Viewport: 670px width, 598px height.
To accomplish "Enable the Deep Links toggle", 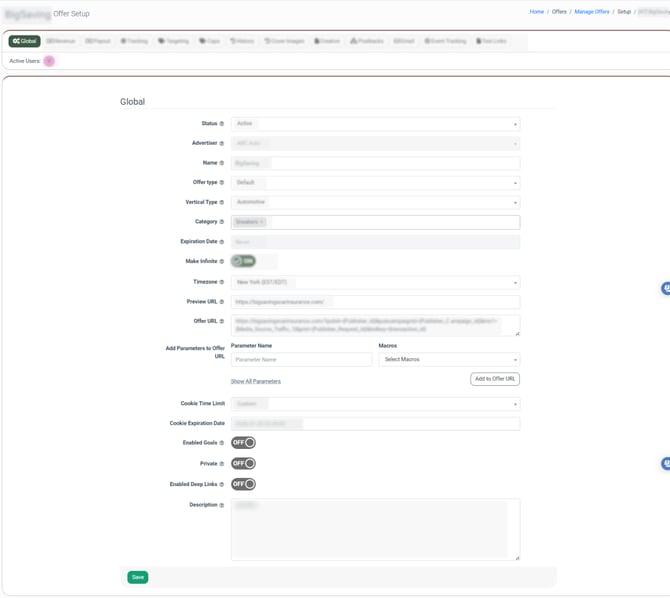I will point(243,484).
